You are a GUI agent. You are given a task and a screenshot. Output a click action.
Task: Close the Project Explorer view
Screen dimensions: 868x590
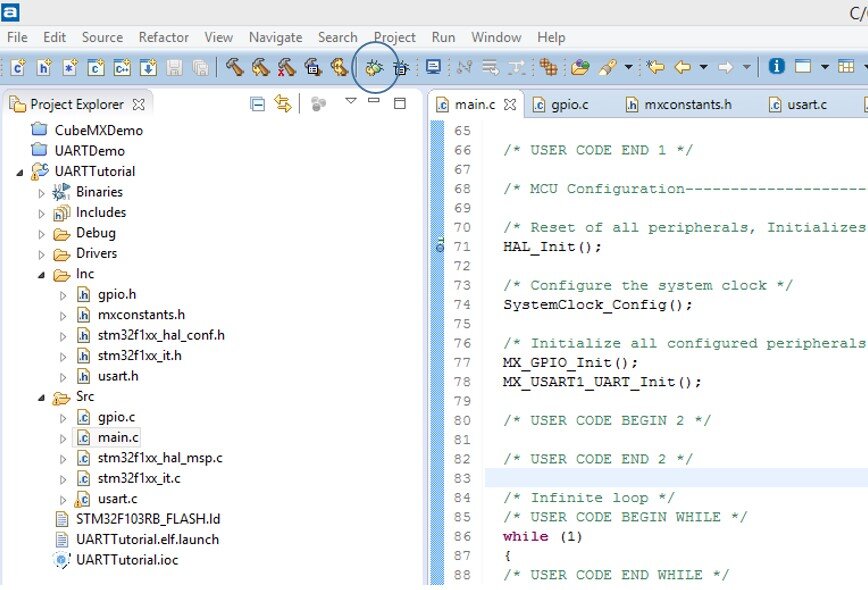click(x=138, y=104)
